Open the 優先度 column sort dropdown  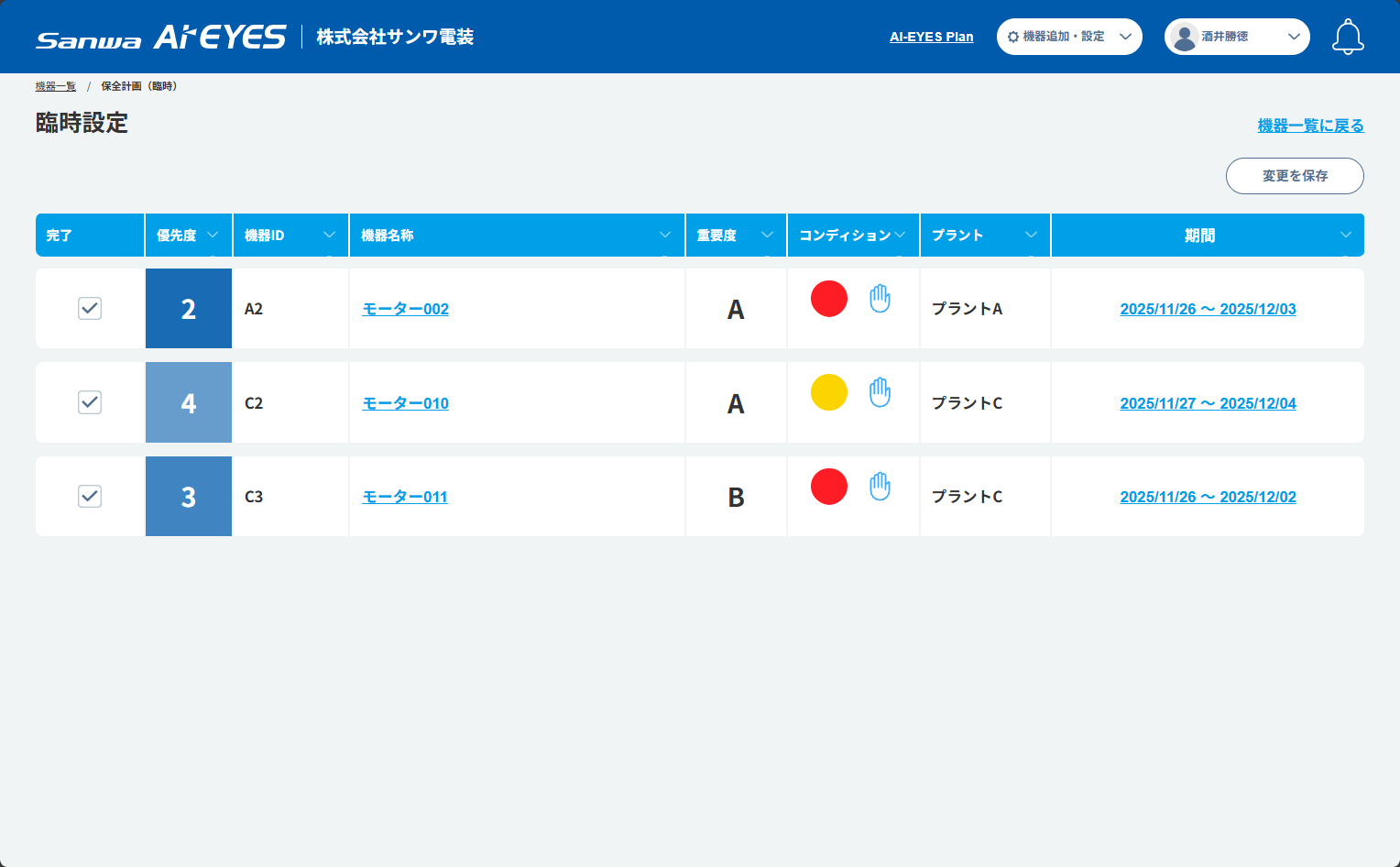[211, 235]
